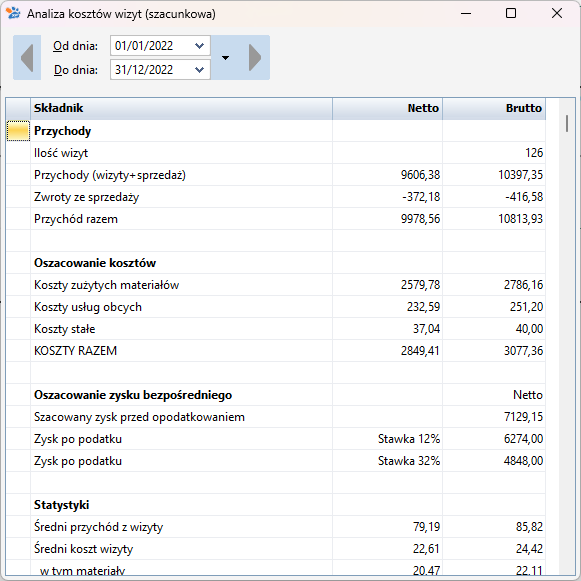Select the Netto column header
The image size is (581, 581).
[x=387, y=108]
